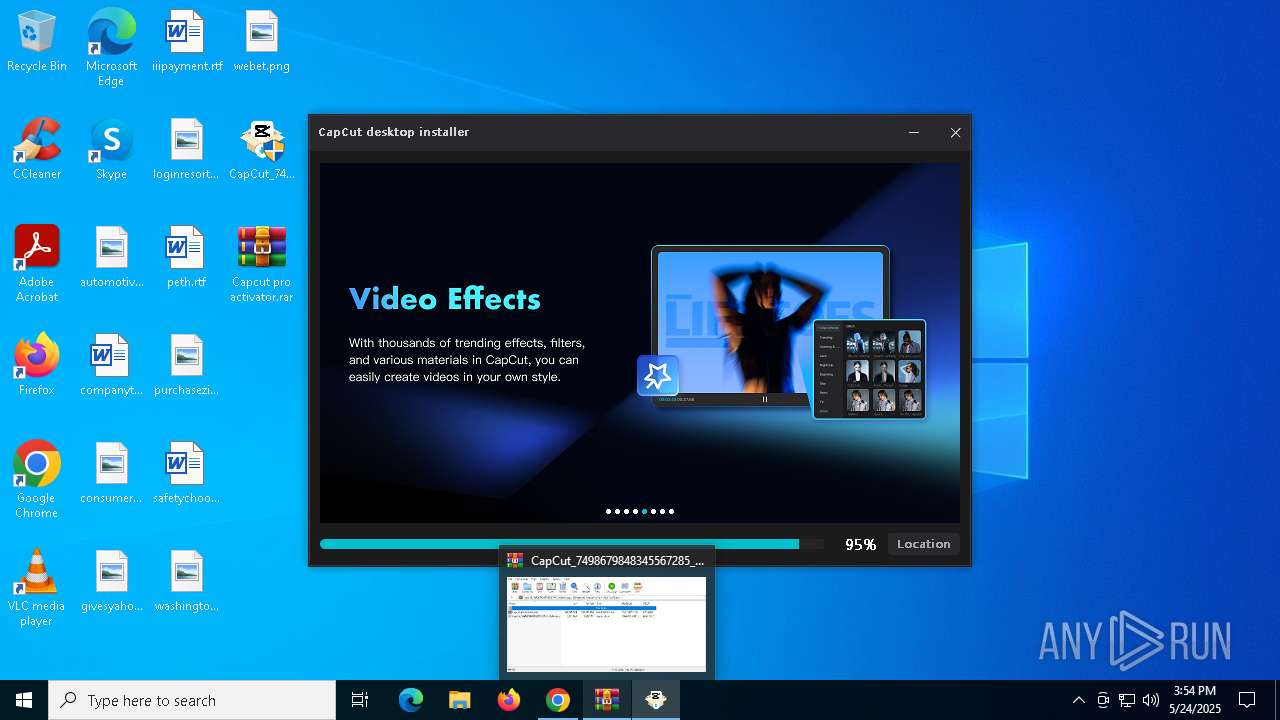This screenshot has height=720, width=1280.
Task: Open CCleaner desktop shortcut
Action: 37,149
